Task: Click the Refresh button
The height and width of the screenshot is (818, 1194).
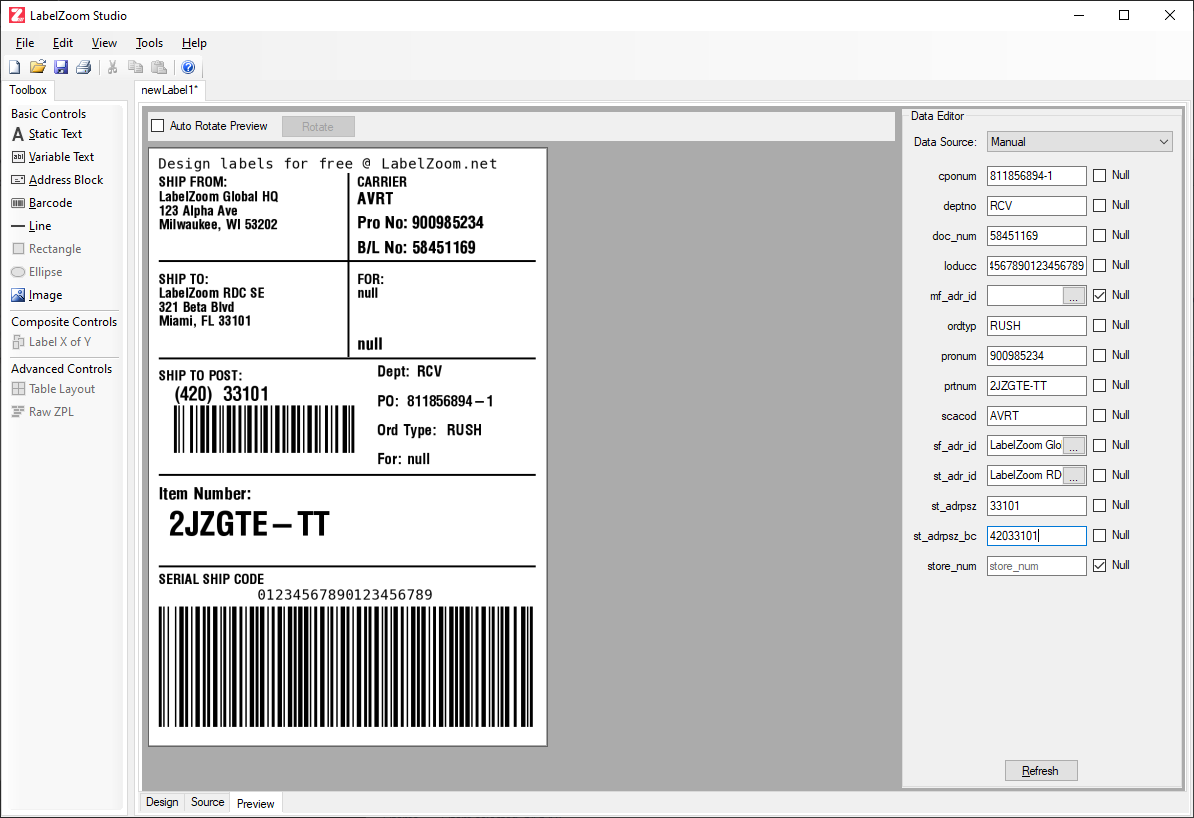Action: 1040,771
